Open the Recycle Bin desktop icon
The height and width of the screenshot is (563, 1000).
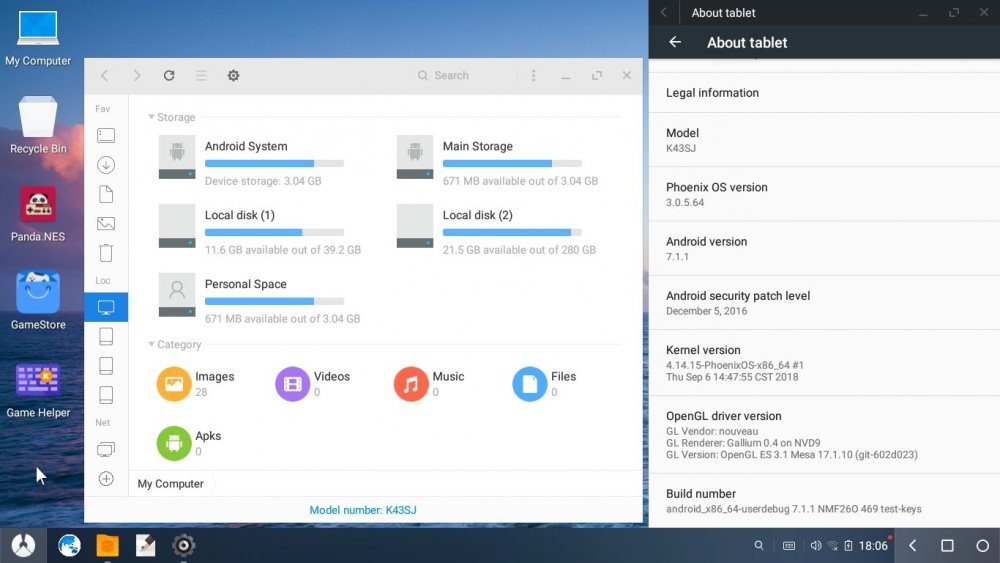tap(38, 125)
